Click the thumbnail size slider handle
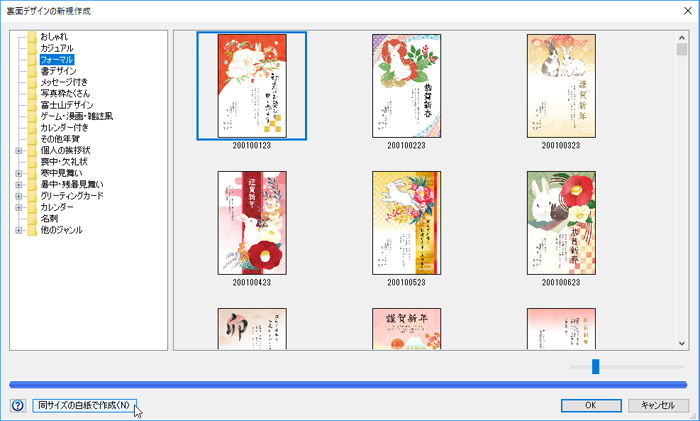This screenshot has width=700, height=421. 595,367
